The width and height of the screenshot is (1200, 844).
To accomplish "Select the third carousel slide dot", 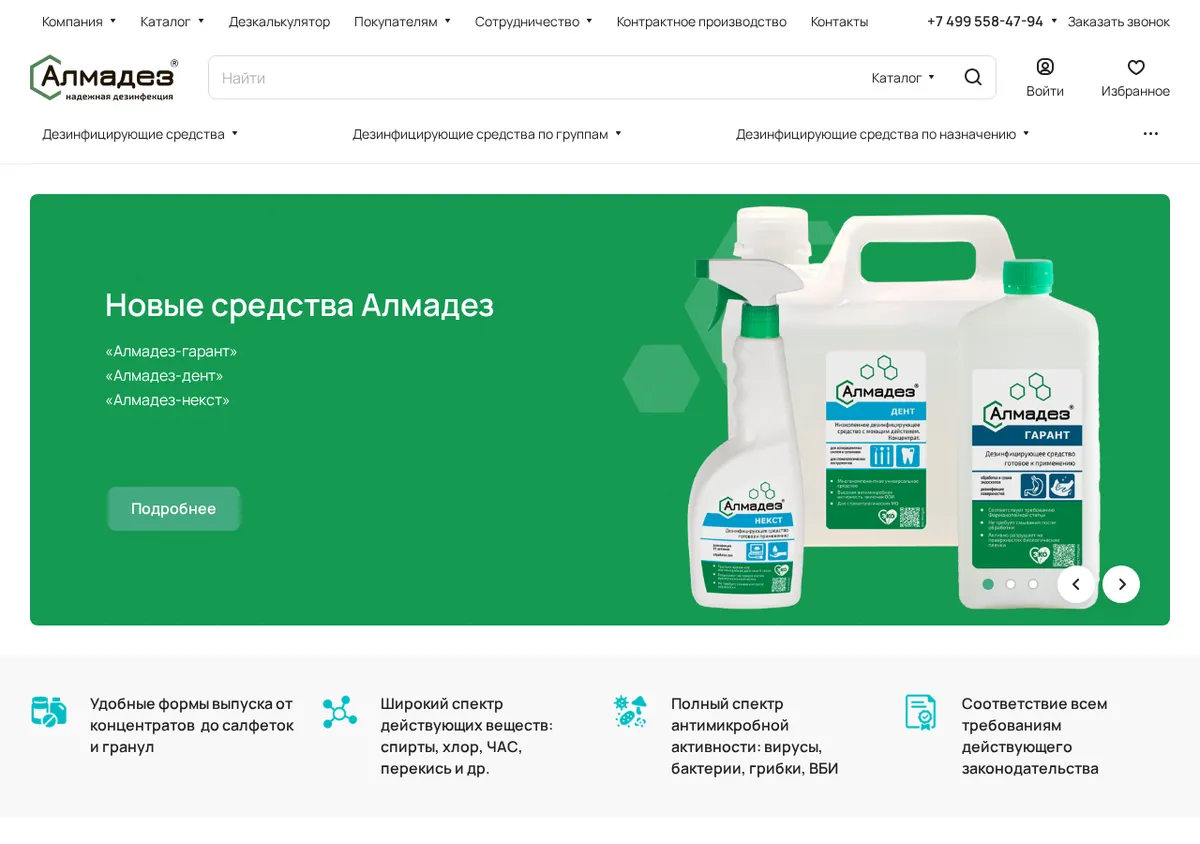I will pos(1033,584).
